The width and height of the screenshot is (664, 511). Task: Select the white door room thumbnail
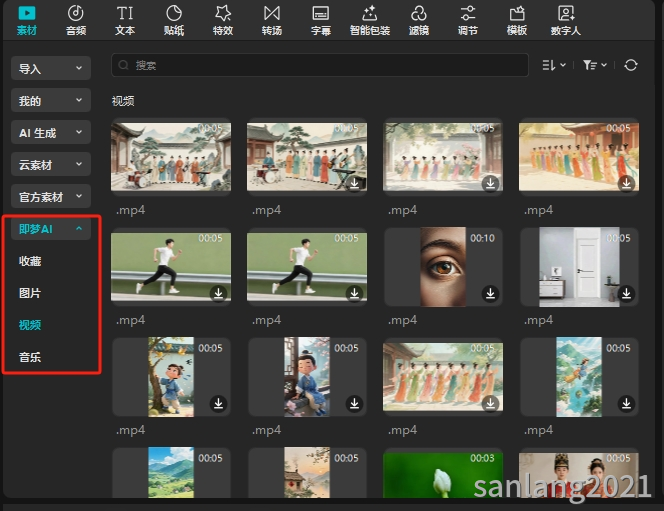click(x=579, y=267)
